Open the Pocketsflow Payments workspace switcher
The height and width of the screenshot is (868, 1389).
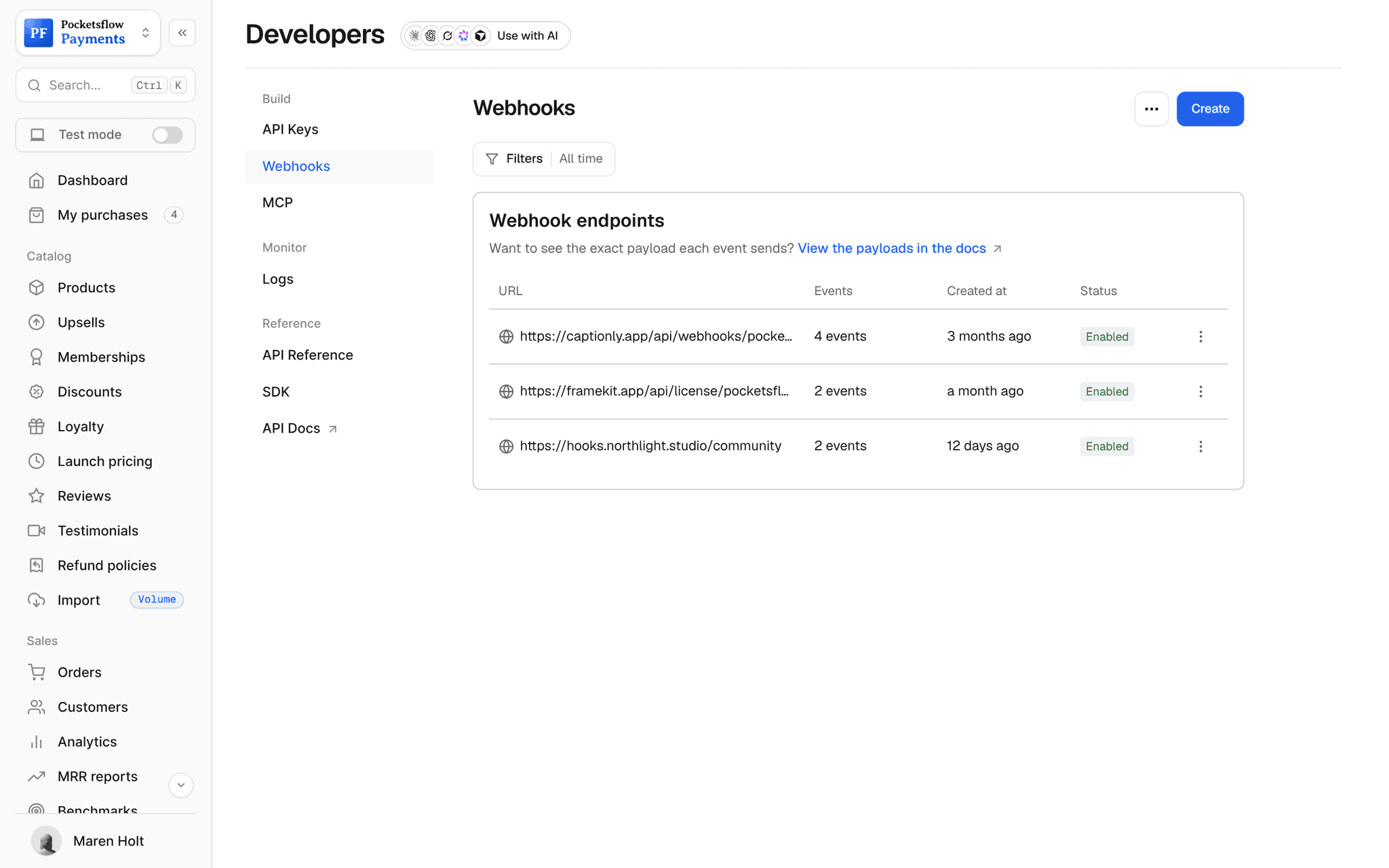coord(88,33)
